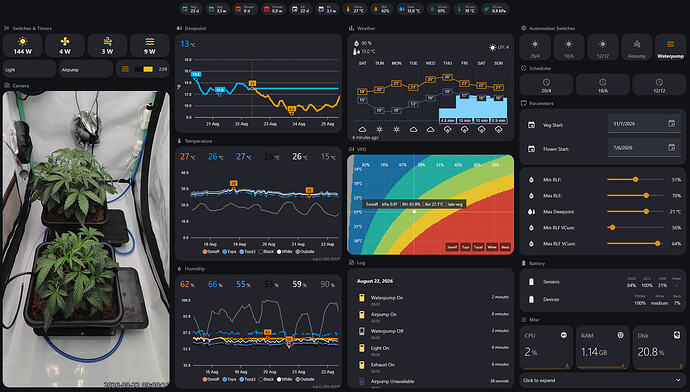Toggle the 3 W airflow switch tile
Viewport: 690px width, 392px height.
coord(107,46)
